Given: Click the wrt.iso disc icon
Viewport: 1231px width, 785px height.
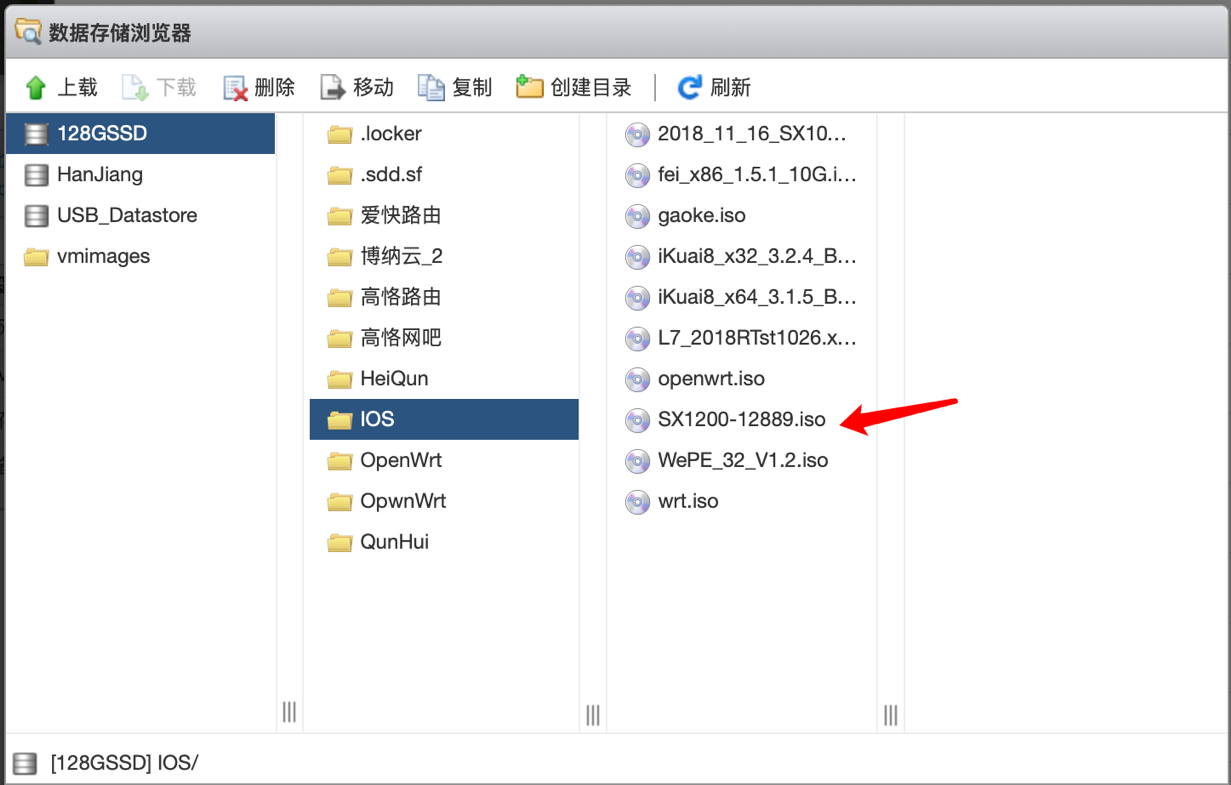Looking at the screenshot, I should click(x=637, y=502).
